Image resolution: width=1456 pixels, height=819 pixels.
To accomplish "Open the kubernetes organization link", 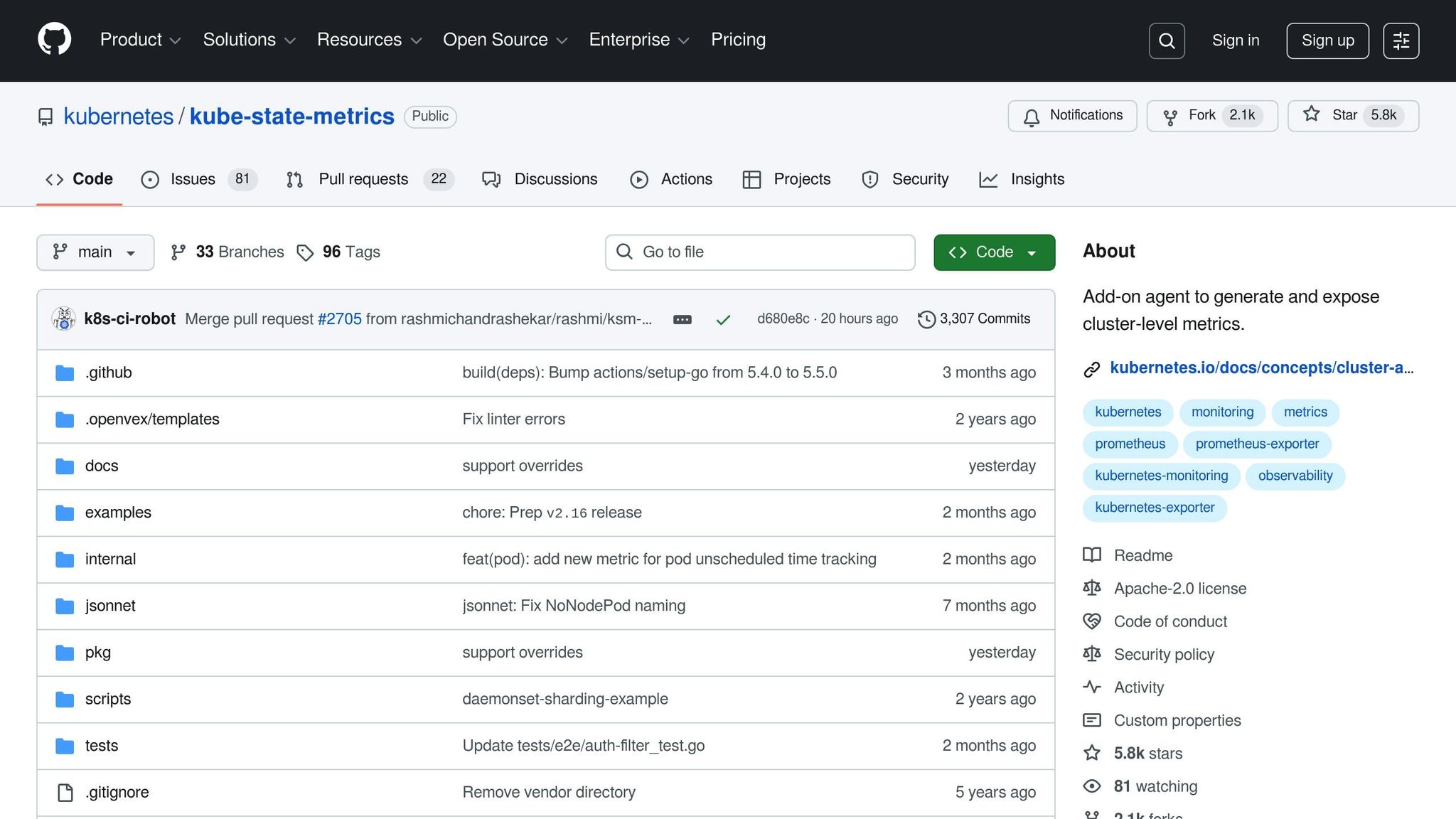I will pyautogui.click(x=119, y=117).
